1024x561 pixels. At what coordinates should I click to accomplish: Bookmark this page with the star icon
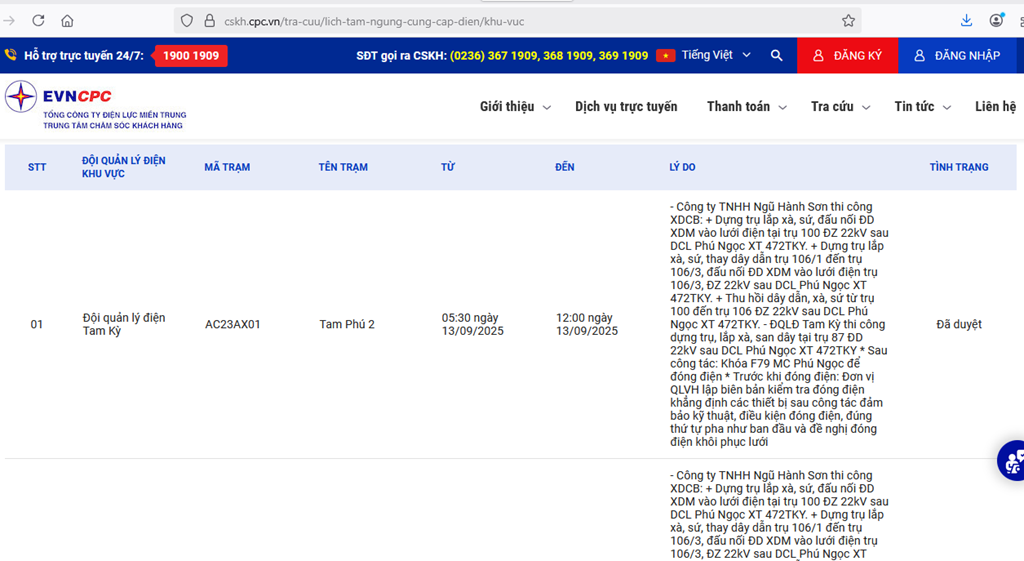click(848, 21)
